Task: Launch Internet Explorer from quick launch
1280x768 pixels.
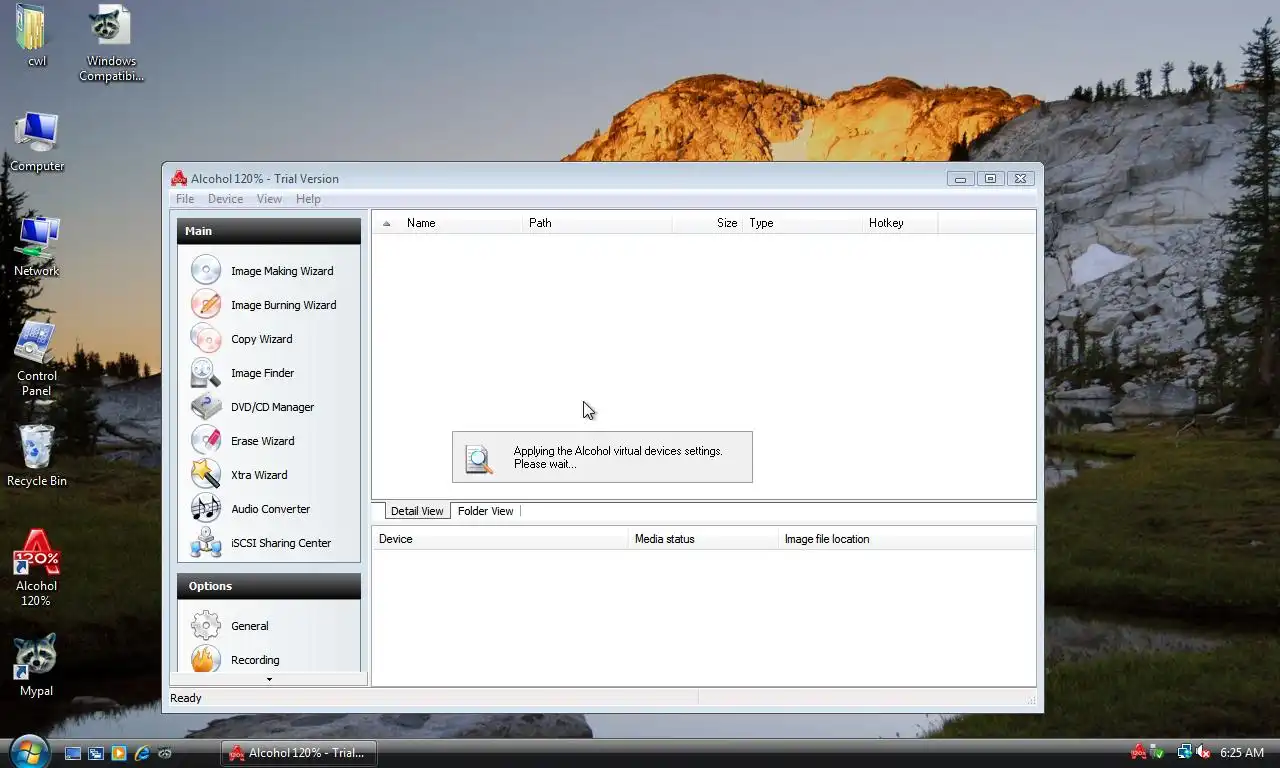Action: point(142,753)
